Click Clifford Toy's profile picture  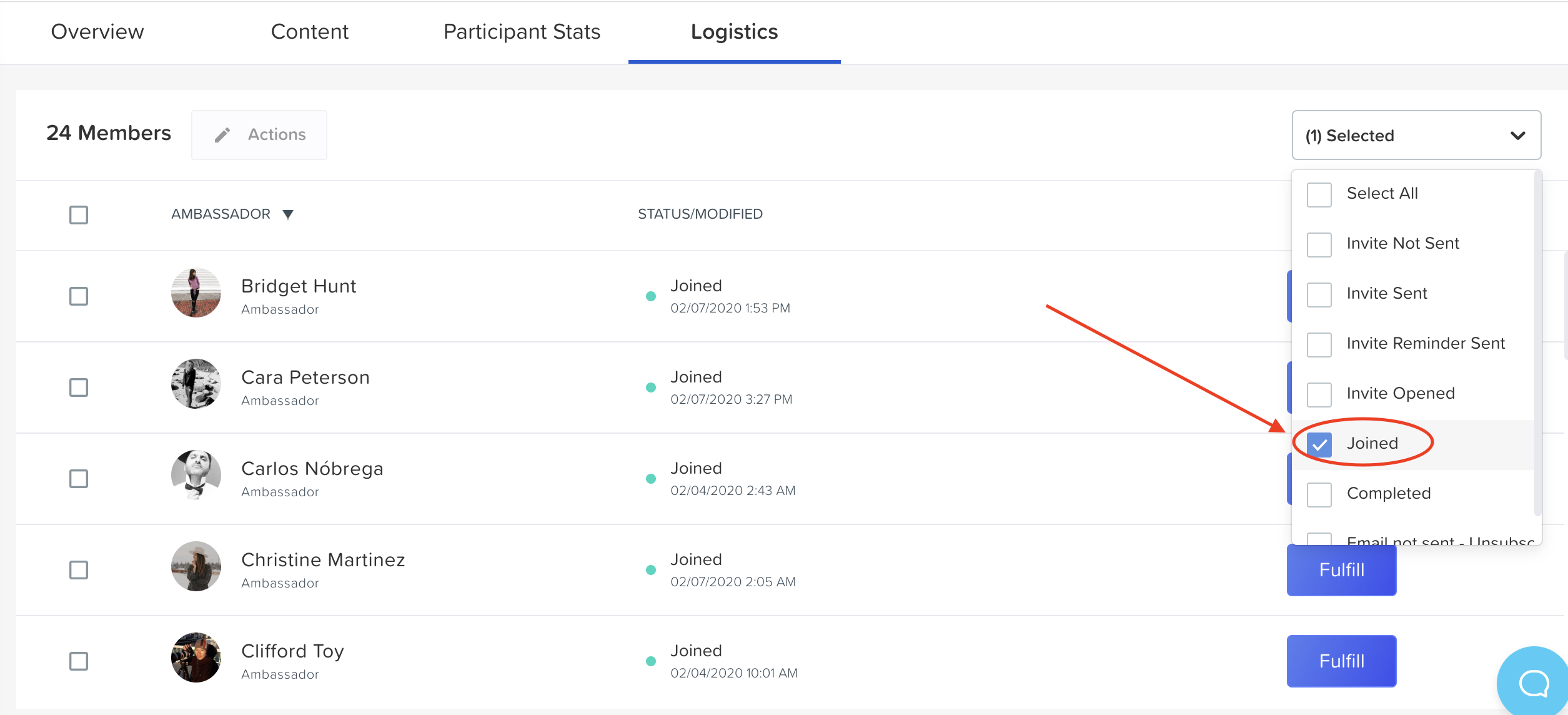196,657
